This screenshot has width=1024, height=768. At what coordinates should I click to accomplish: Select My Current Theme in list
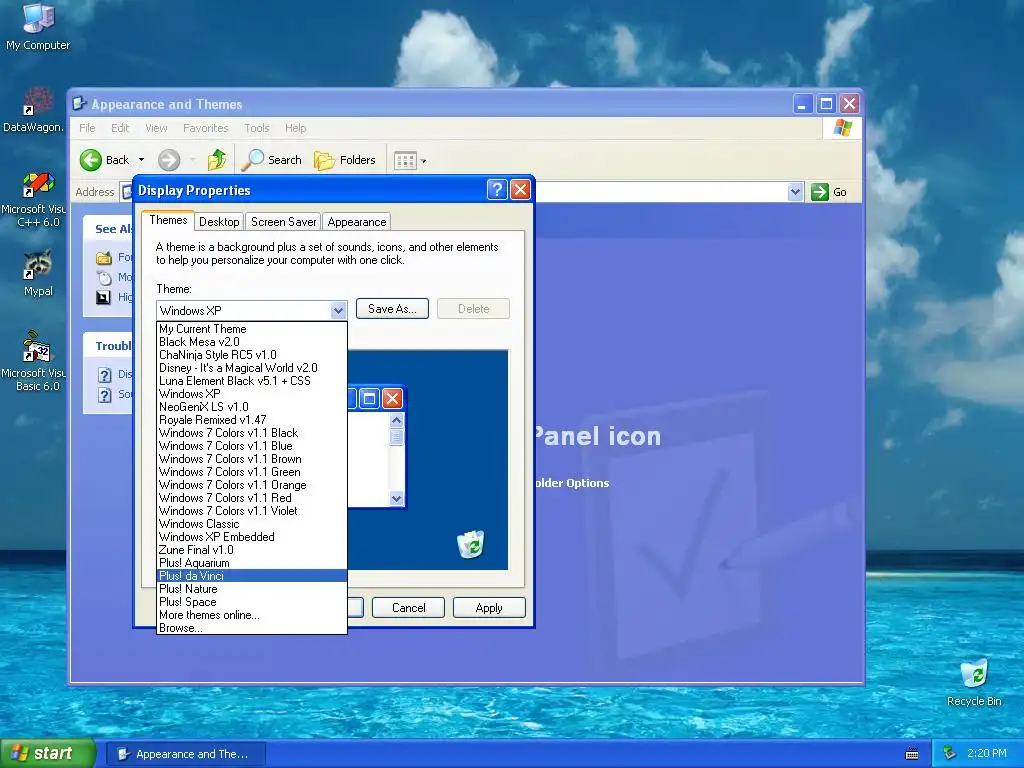tap(252, 329)
